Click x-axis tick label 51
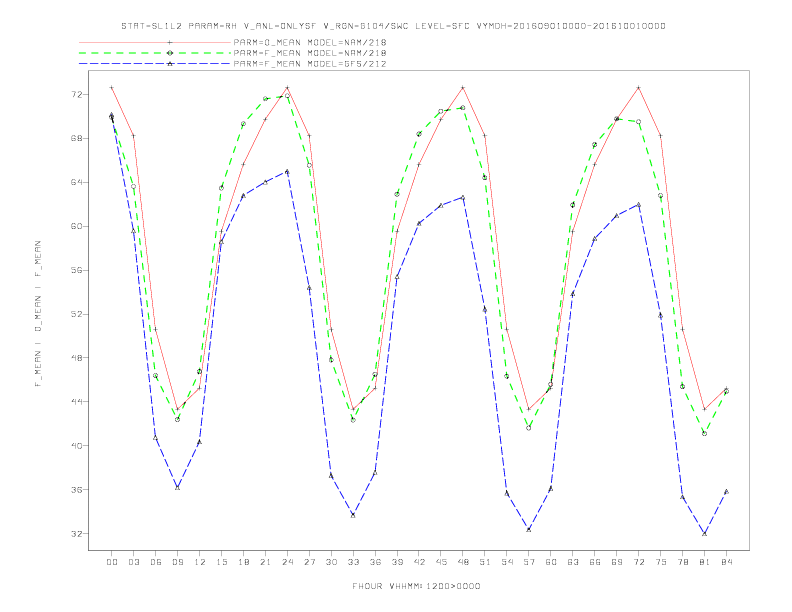Viewport: 792px width, 612px height. (x=485, y=562)
